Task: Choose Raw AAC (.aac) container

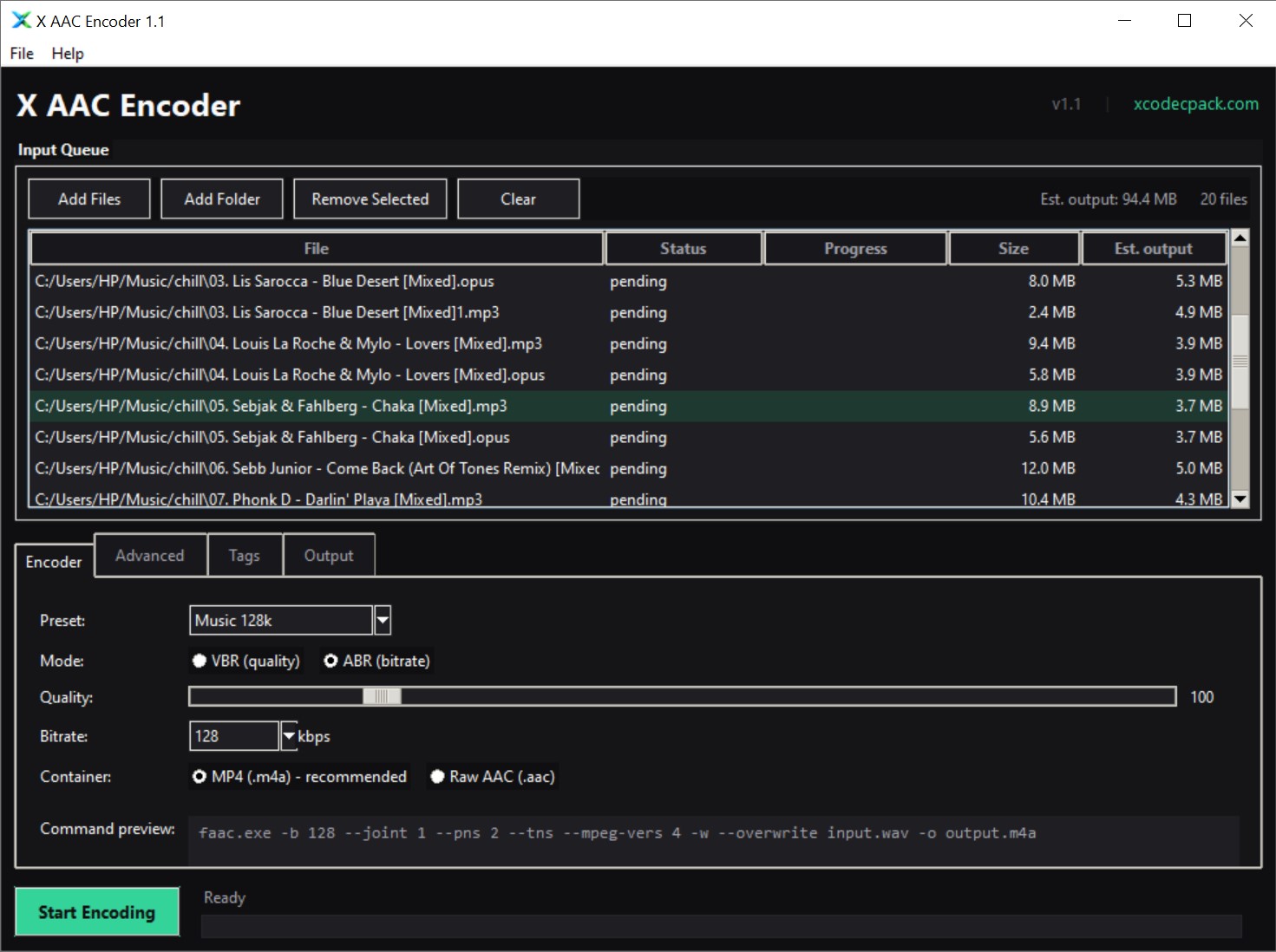Action: 493,777
